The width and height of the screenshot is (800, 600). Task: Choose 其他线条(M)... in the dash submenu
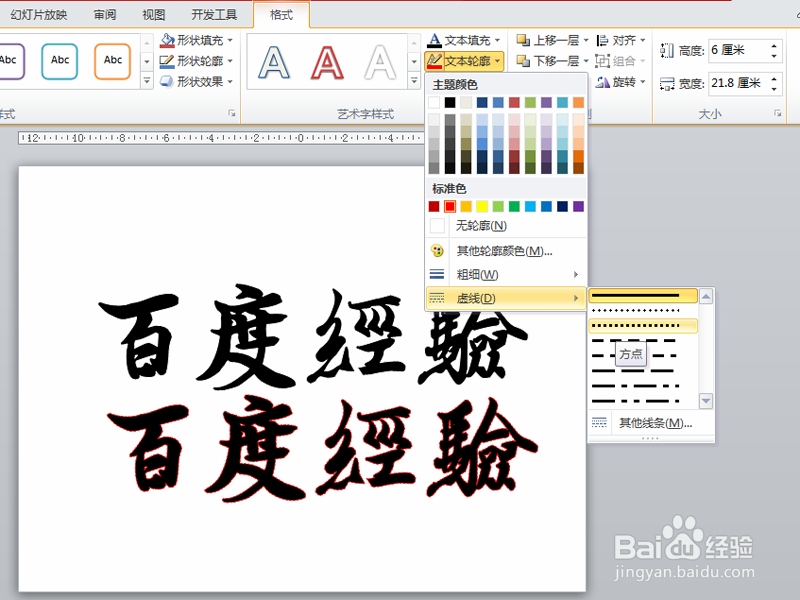(x=651, y=422)
